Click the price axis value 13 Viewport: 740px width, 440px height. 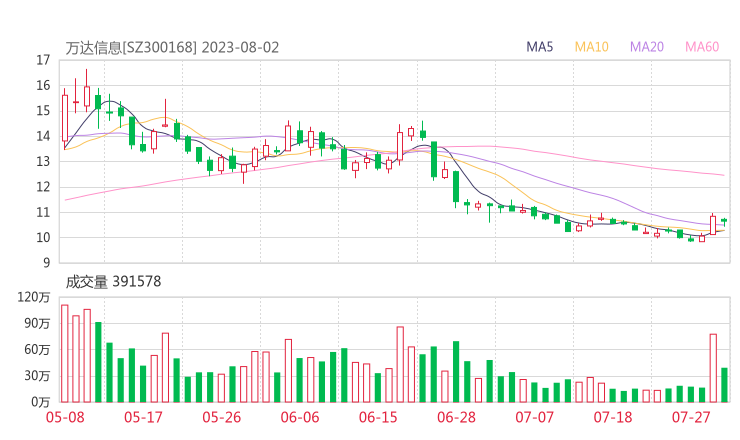(x=43, y=161)
